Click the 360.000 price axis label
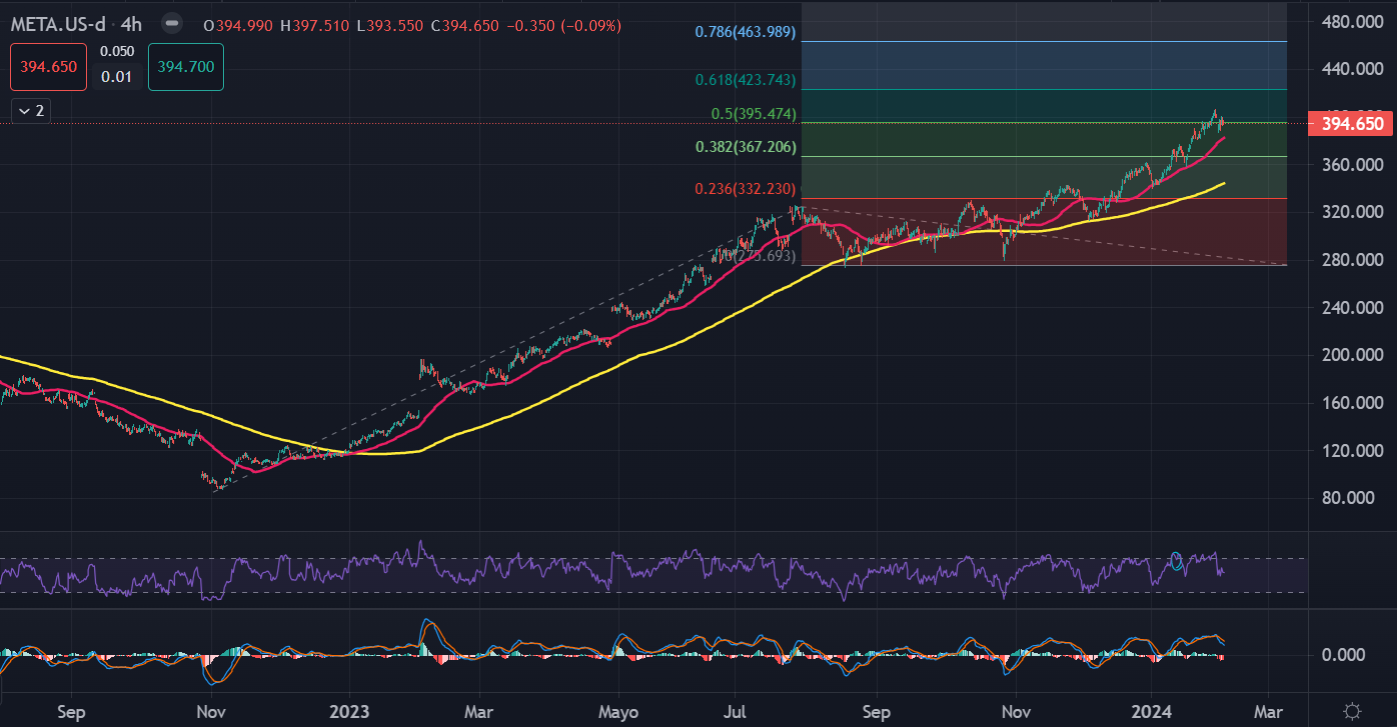Image resolution: width=1397 pixels, height=727 pixels. [x=1352, y=164]
